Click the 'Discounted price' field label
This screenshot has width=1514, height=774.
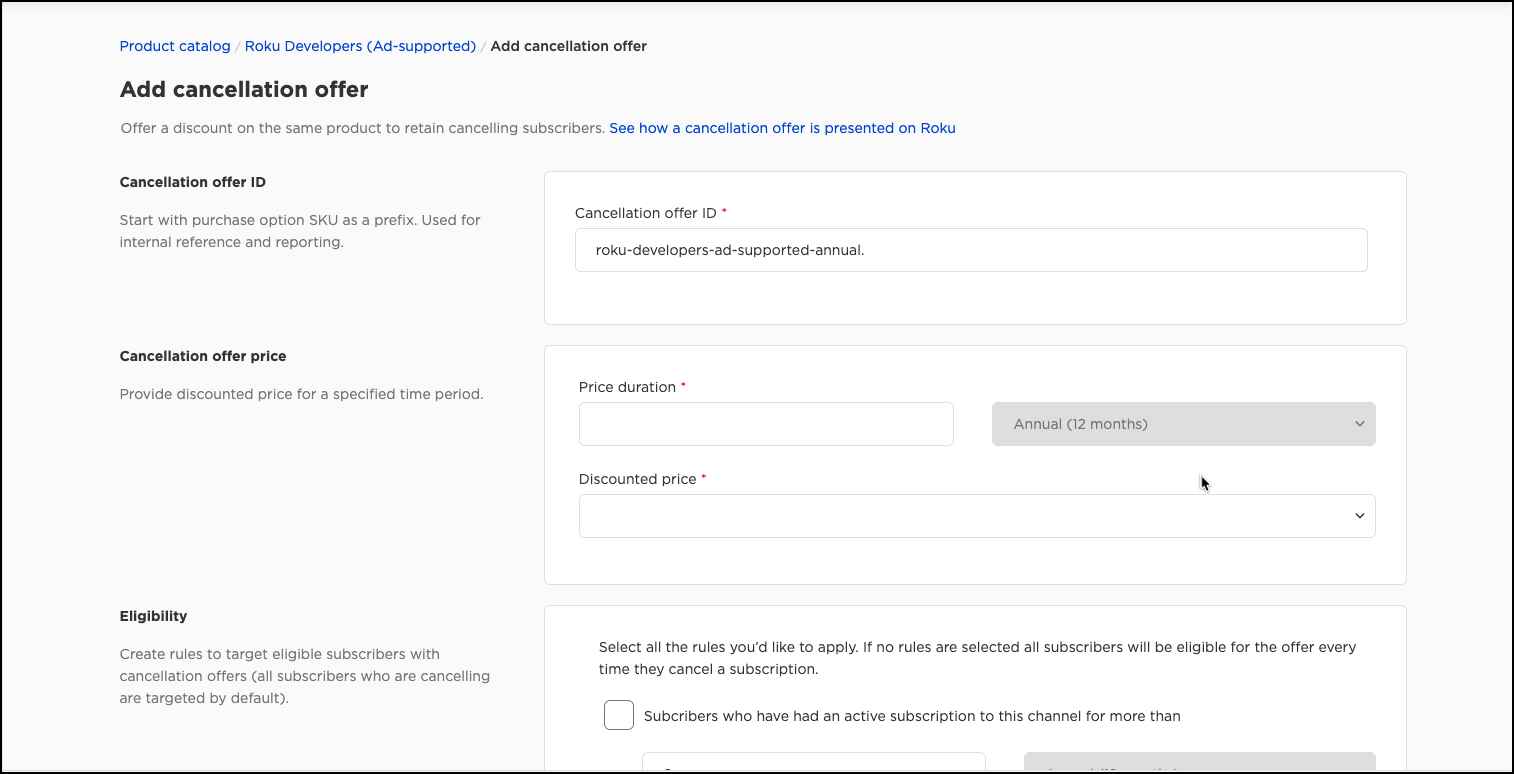637,479
